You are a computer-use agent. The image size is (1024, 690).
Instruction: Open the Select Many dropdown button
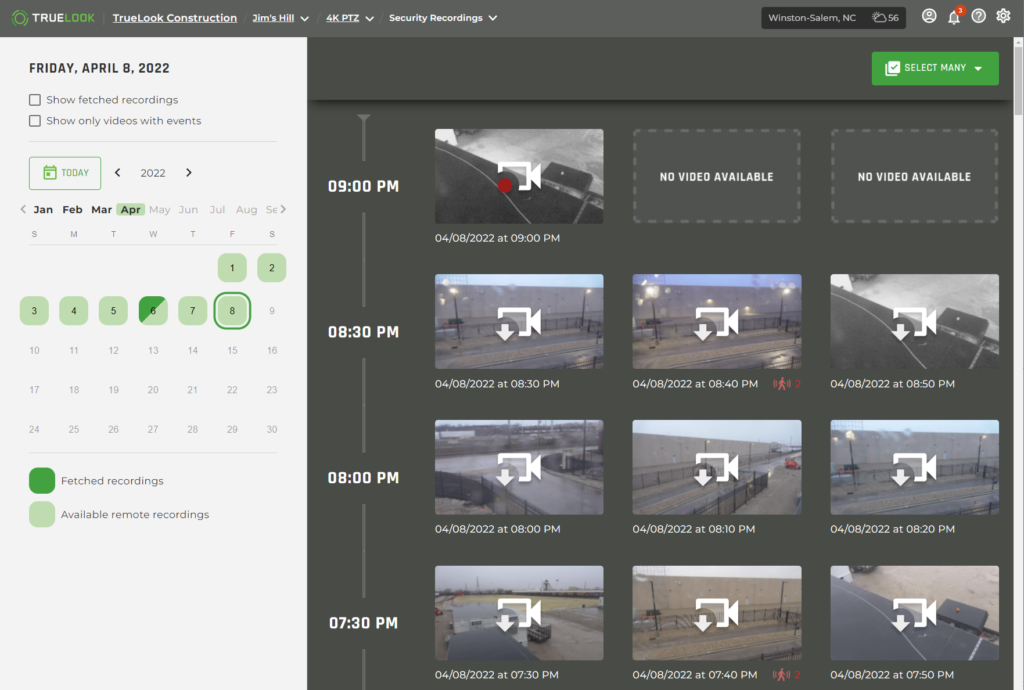point(935,68)
